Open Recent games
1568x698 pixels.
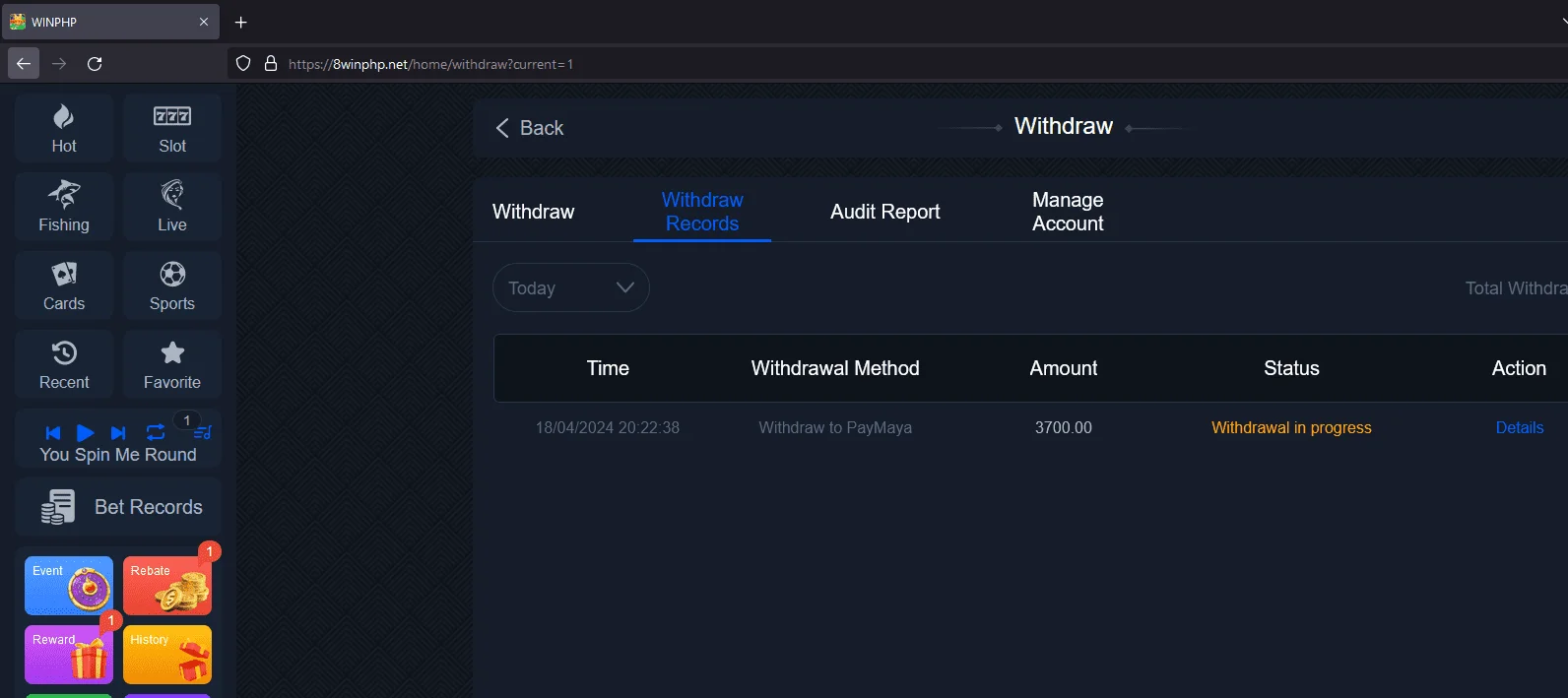(64, 364)
